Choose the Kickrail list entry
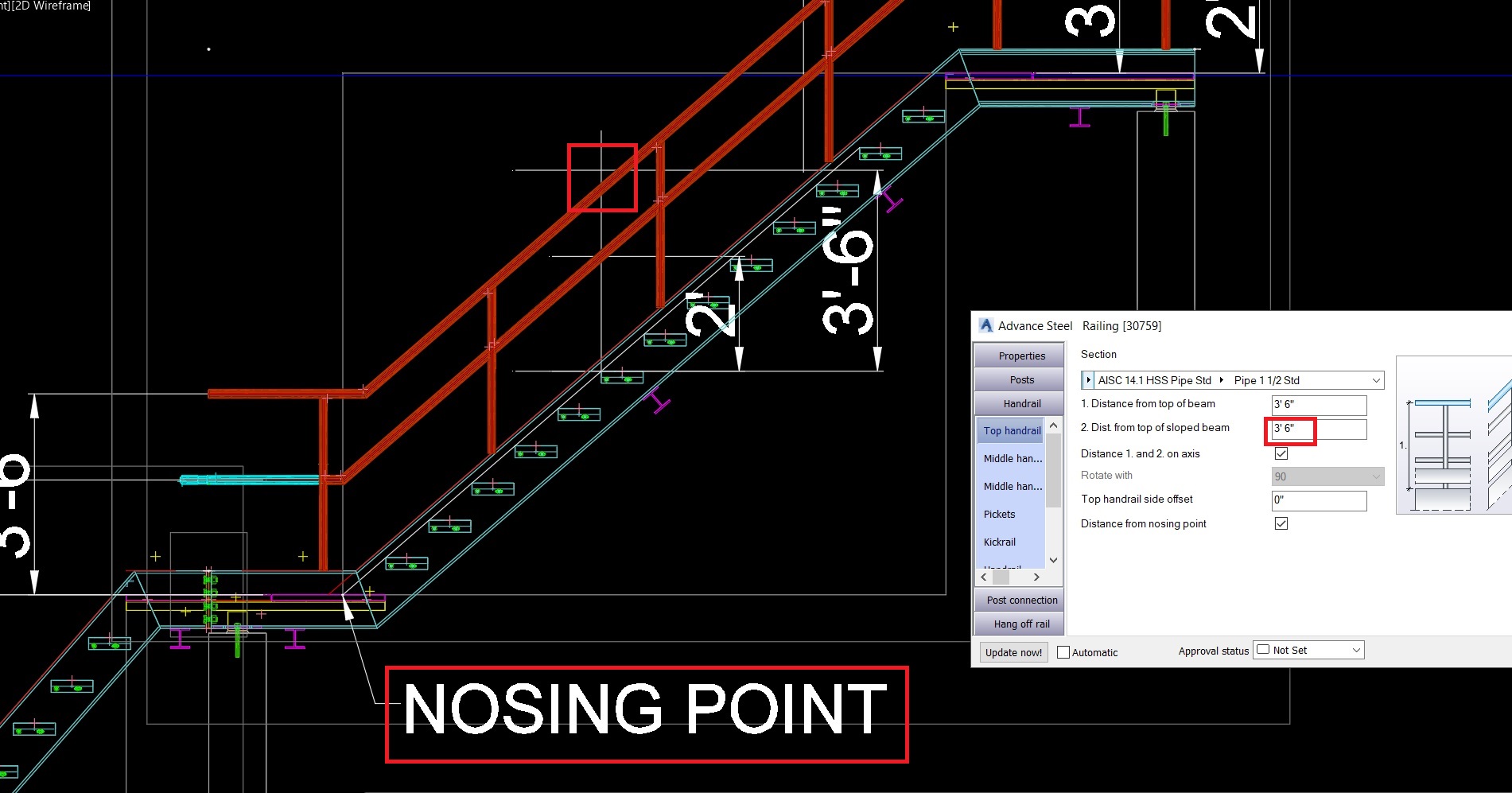The height and width of the screenshot is (793, 1512). coord(999,542)
